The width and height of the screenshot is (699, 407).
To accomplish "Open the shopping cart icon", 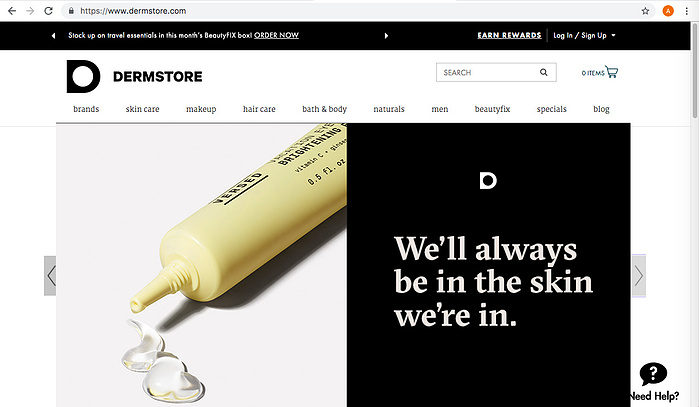I will (x=612, y=72).
